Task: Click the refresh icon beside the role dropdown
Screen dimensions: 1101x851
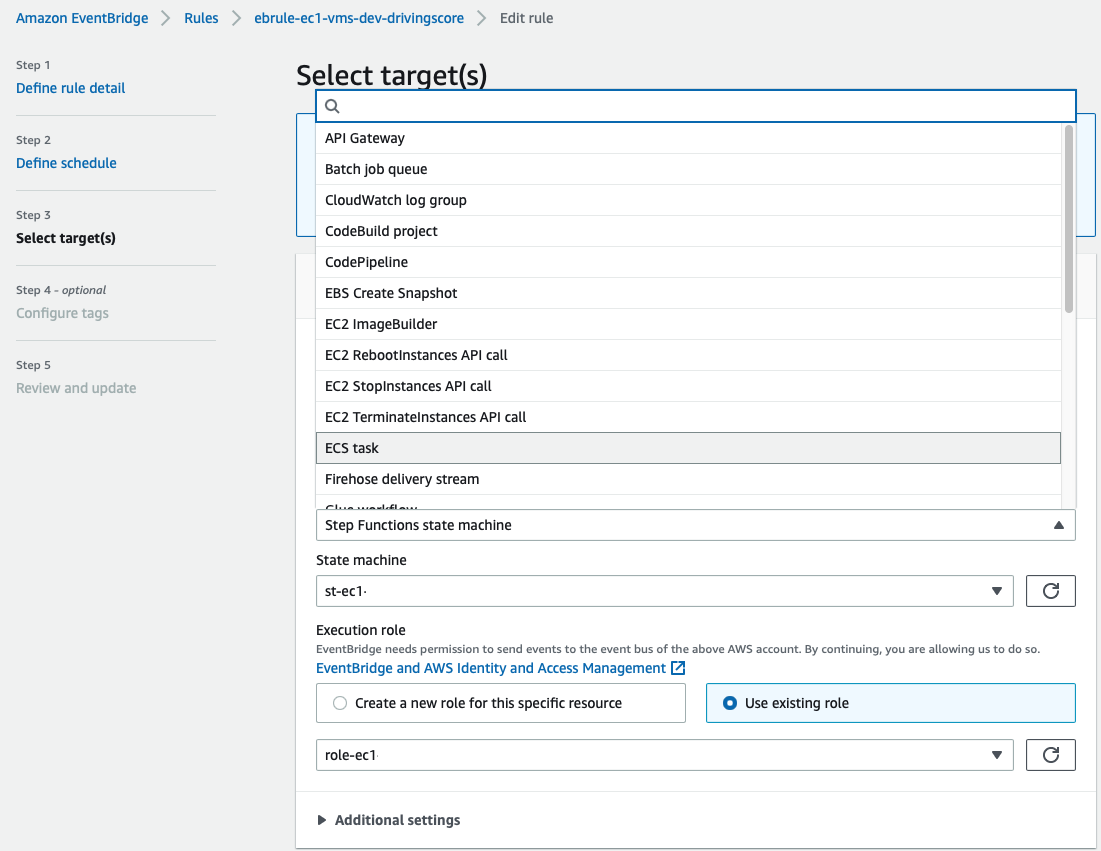Action: pyautogui.click(x=1050, y=755)
